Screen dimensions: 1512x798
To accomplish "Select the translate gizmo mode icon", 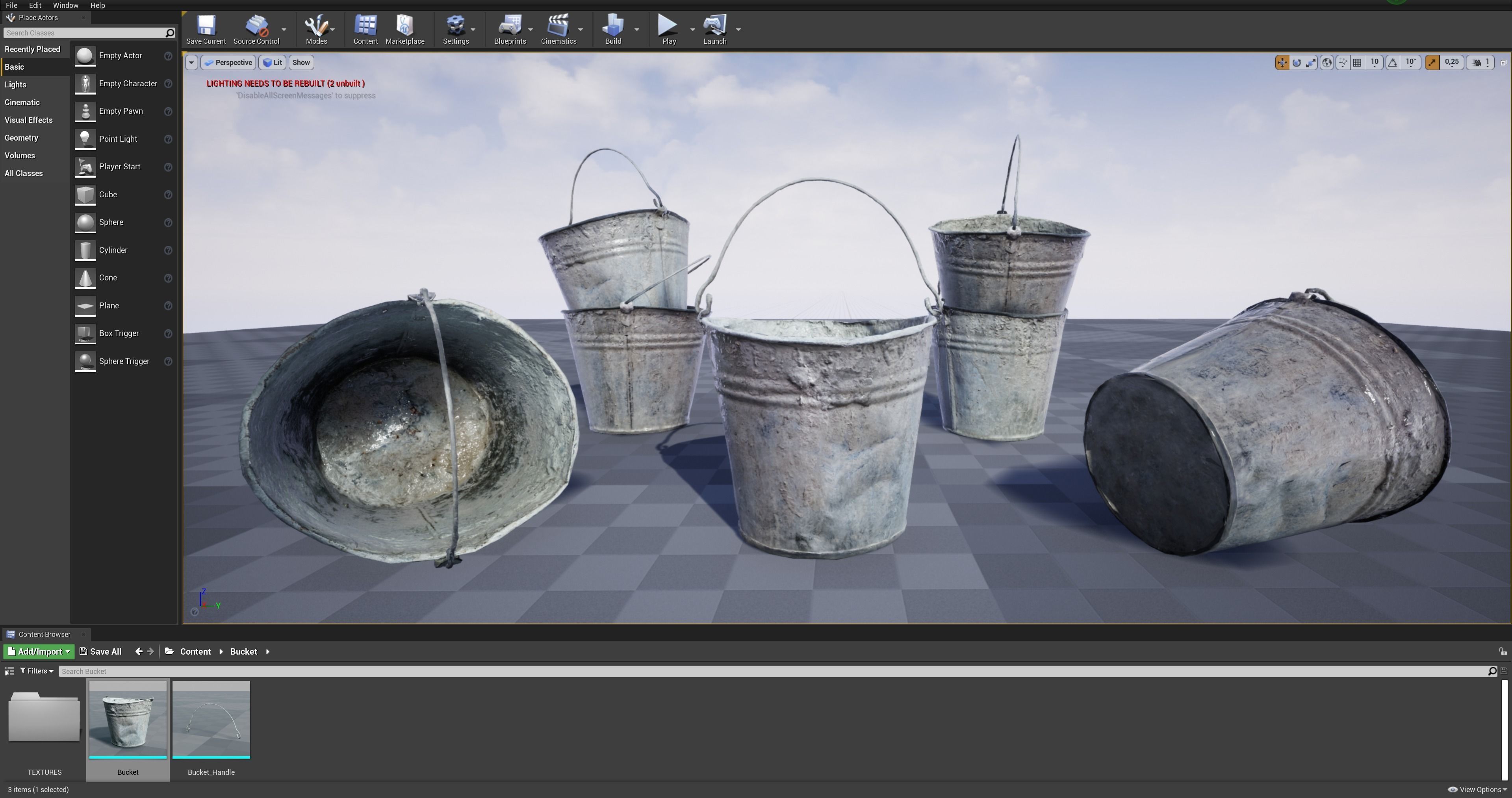I will point(1282,63).
